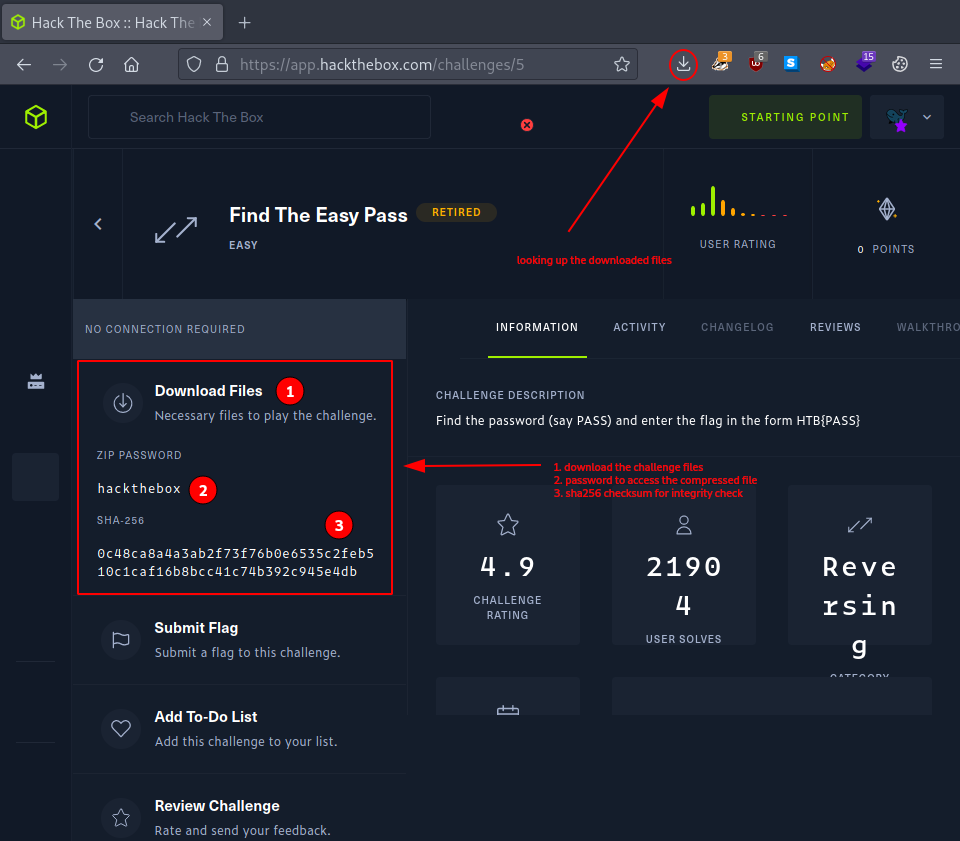Click the URL address bar
This screenshot has width=960, height=841.
point(420,64)
